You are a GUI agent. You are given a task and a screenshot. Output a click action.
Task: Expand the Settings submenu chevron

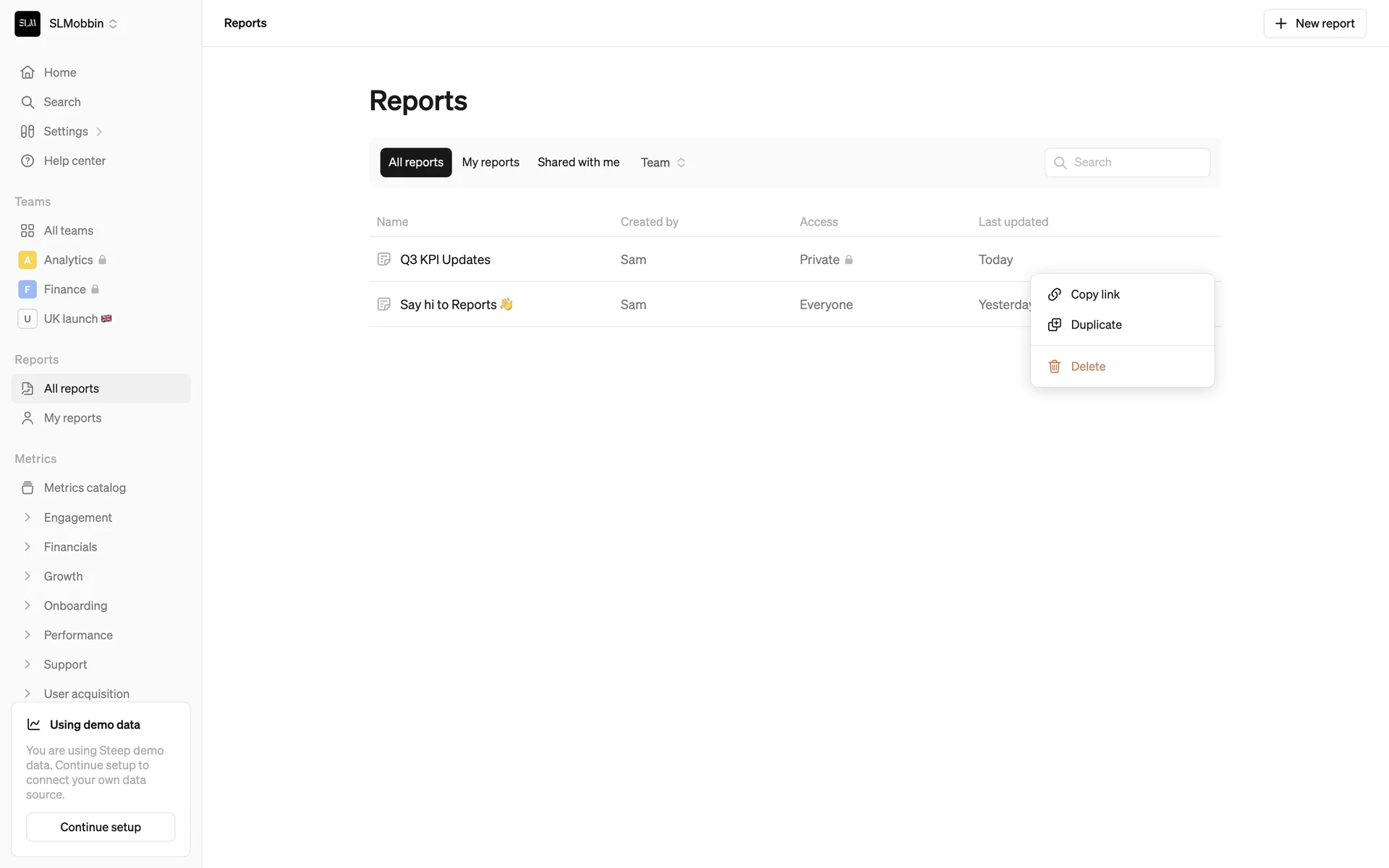click(99, 132)
